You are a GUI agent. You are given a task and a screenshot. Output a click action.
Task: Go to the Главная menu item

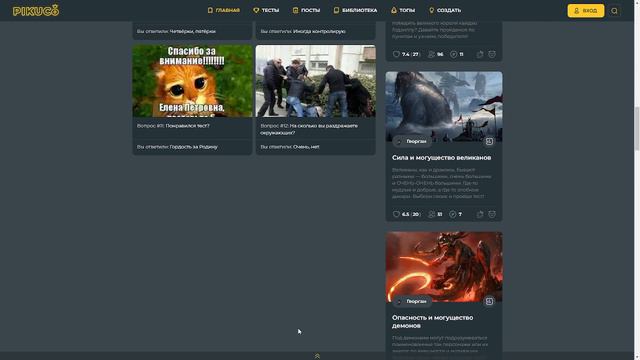point(223,10)
